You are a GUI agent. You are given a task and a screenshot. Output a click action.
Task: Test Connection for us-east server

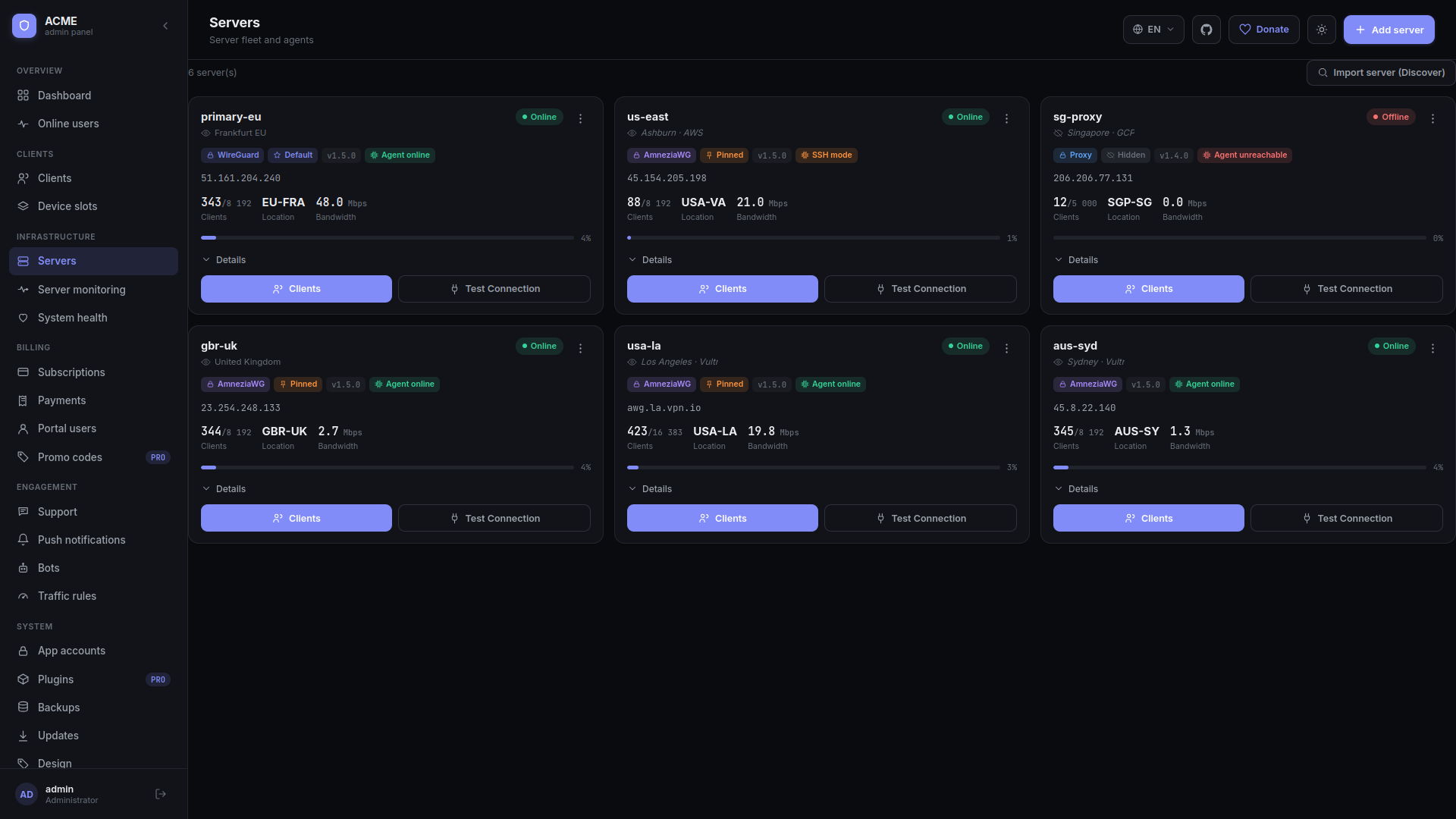pyautogui.click(x=921, y=289)
